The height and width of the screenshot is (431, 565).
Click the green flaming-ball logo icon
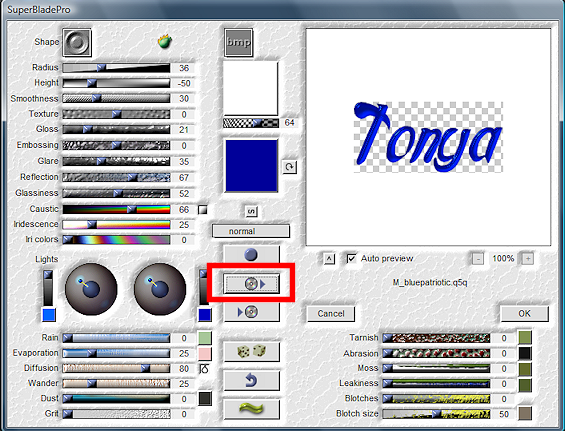[165, 41]
